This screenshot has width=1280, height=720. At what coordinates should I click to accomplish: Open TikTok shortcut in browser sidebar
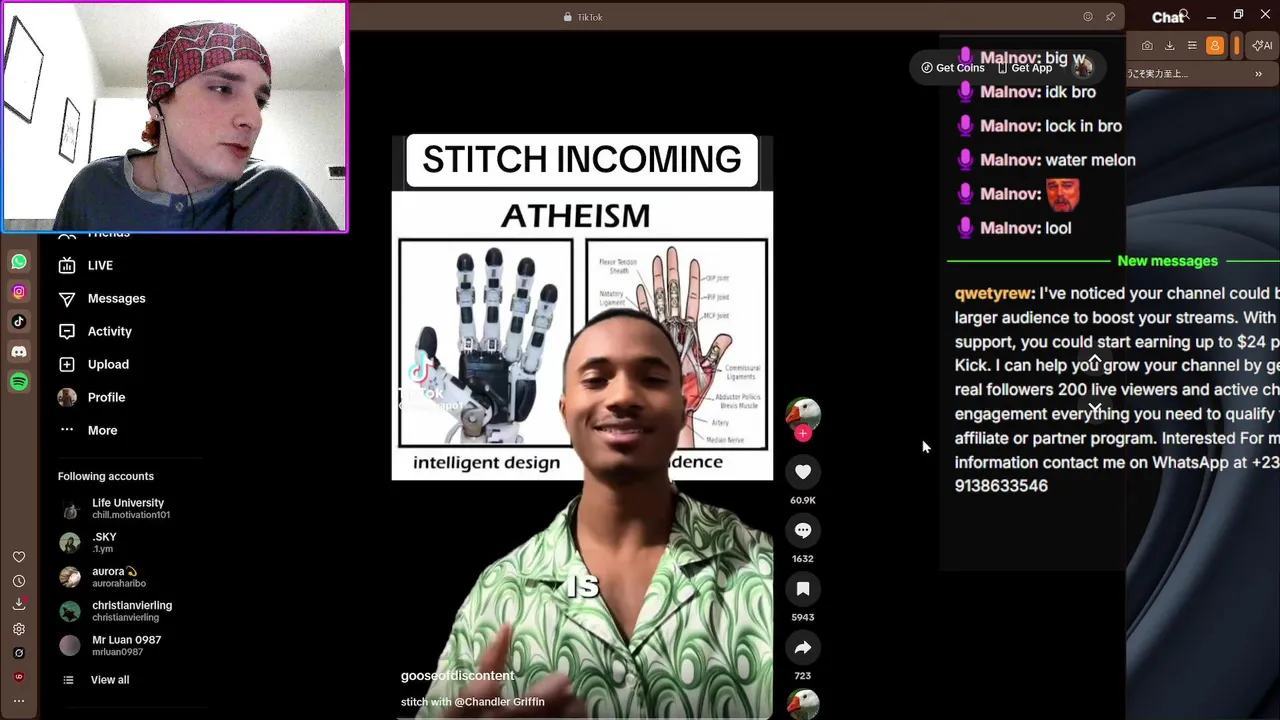[x=19, y=322]
